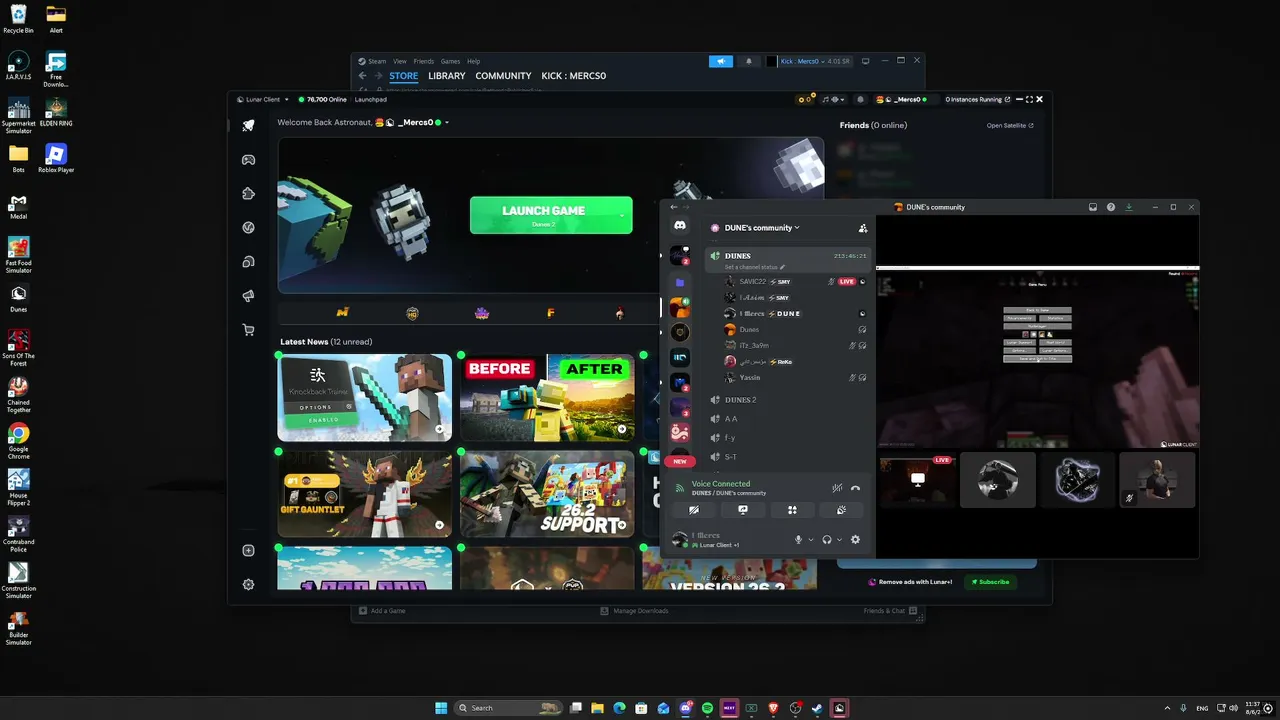Screen dimensions: 1280x720
Task: Toggle Discord headphone deafen
Action: [827, 540]
